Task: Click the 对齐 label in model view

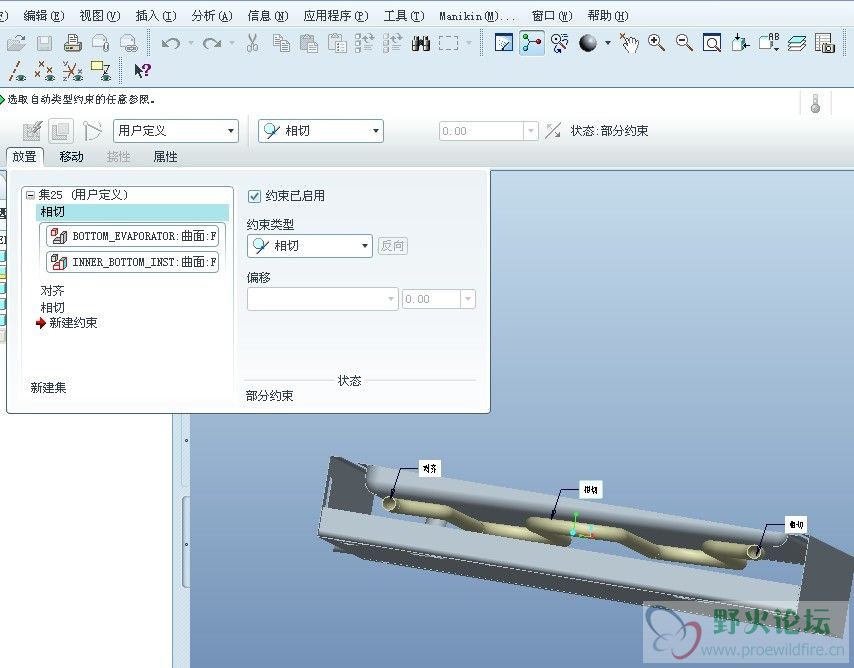Action: pyautogui.click(x=430, y=469)
